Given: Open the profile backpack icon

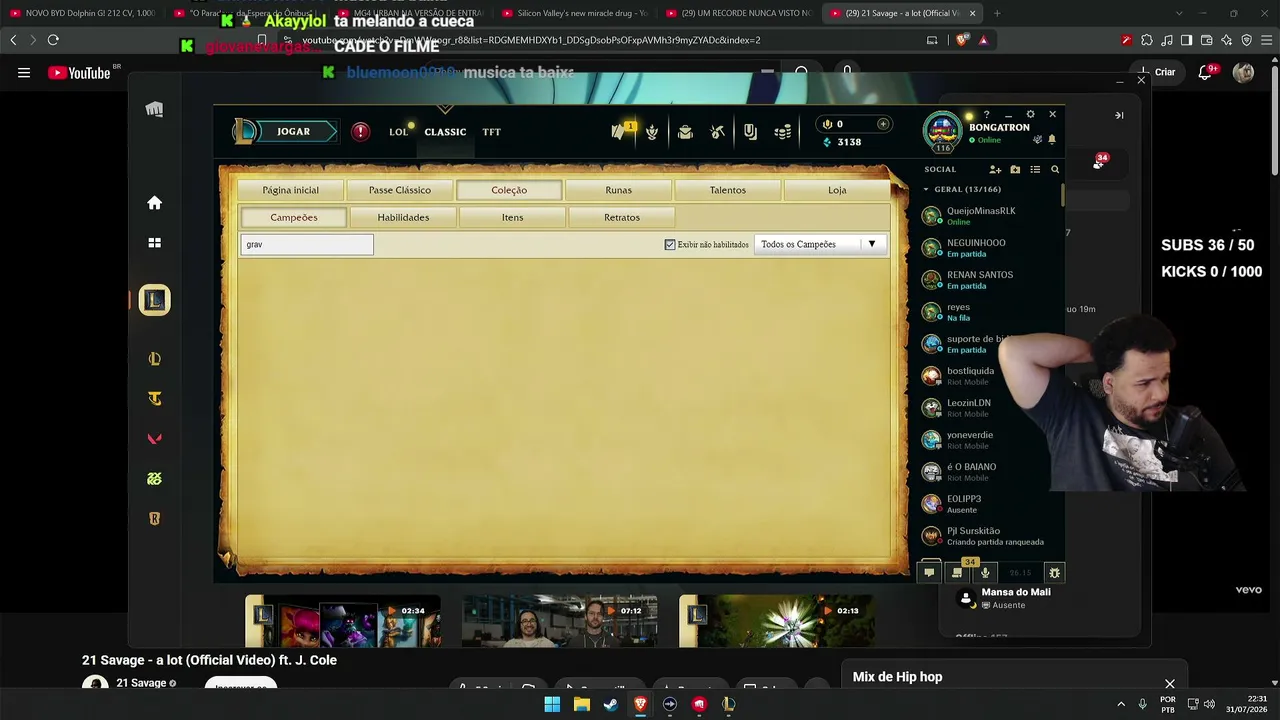Looking at the screenshot, I should [685, 132].
